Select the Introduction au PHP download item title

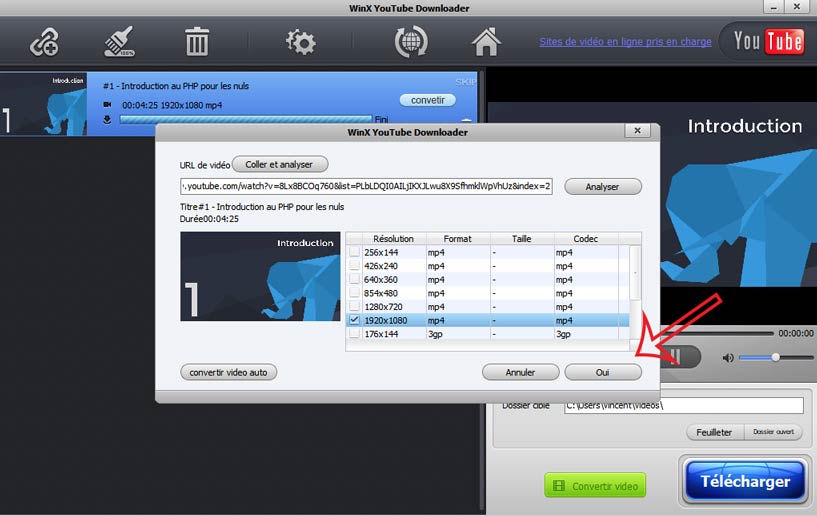pyautogui.click(x=176, y=86)
